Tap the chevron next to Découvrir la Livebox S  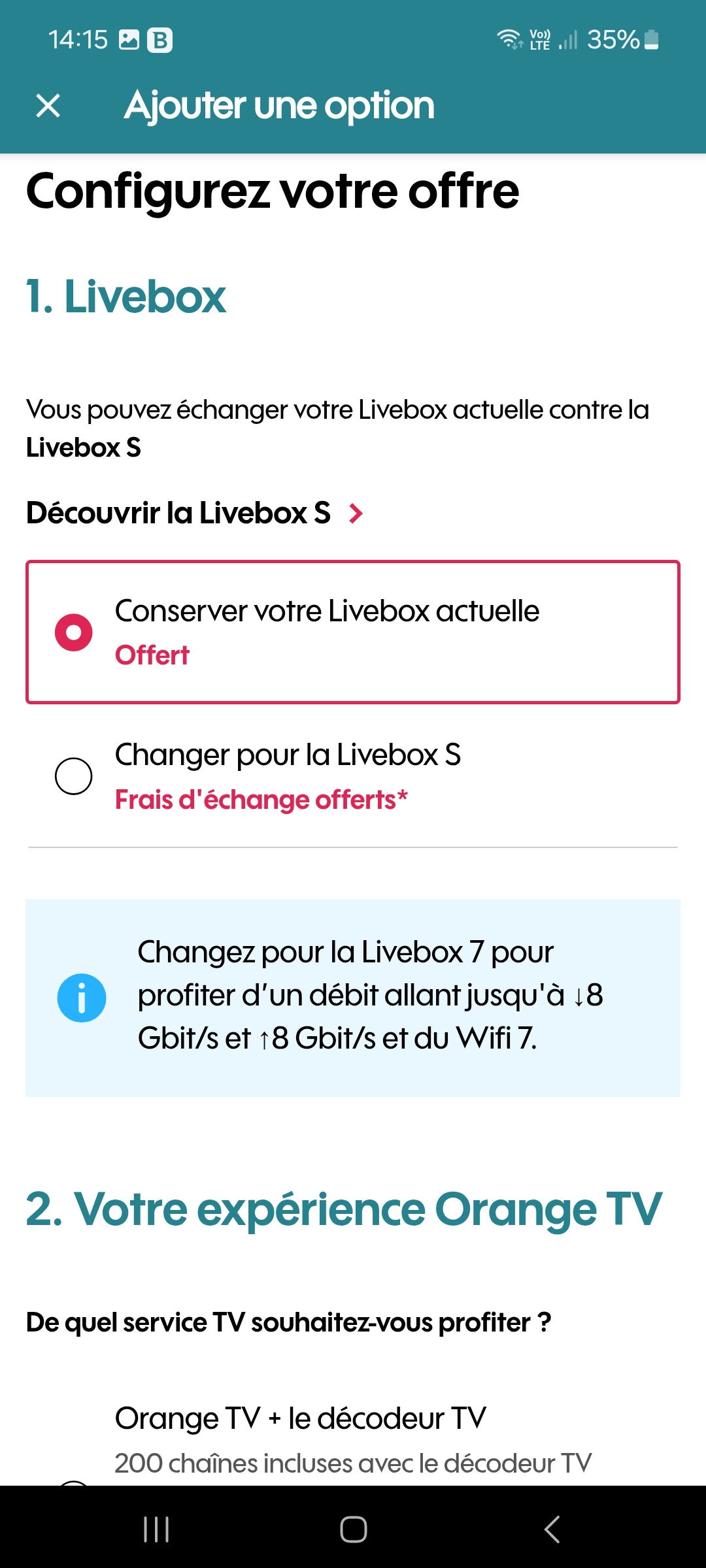356,514
